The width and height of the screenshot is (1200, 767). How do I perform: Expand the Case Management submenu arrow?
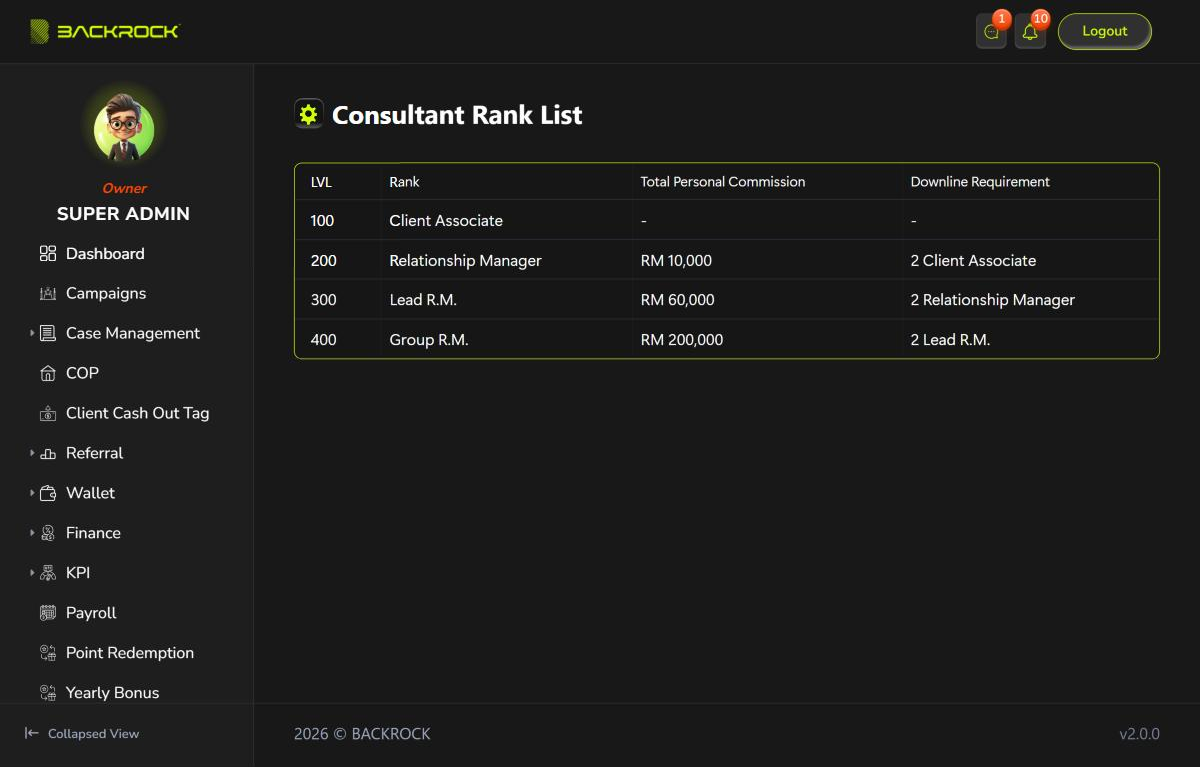pyautogui.click(x=32, y=333)
